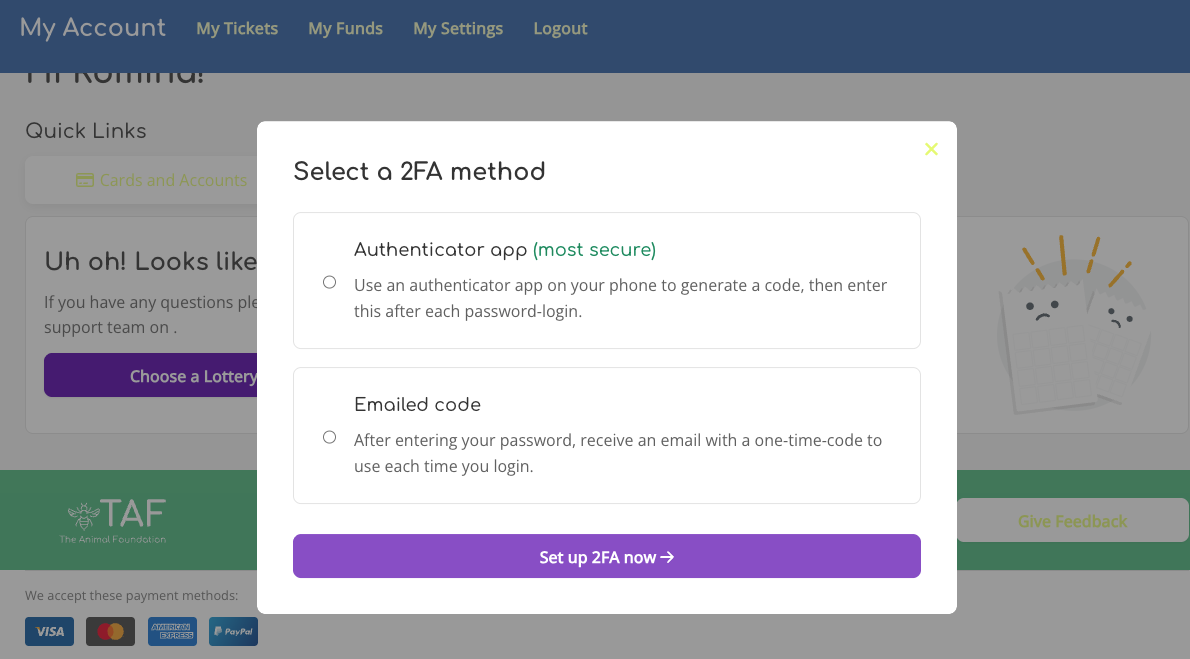The width and height of the screenshot is (1190, 659).
Task: Select the Emailed code radio button
Action: click(x=330, y=437)
